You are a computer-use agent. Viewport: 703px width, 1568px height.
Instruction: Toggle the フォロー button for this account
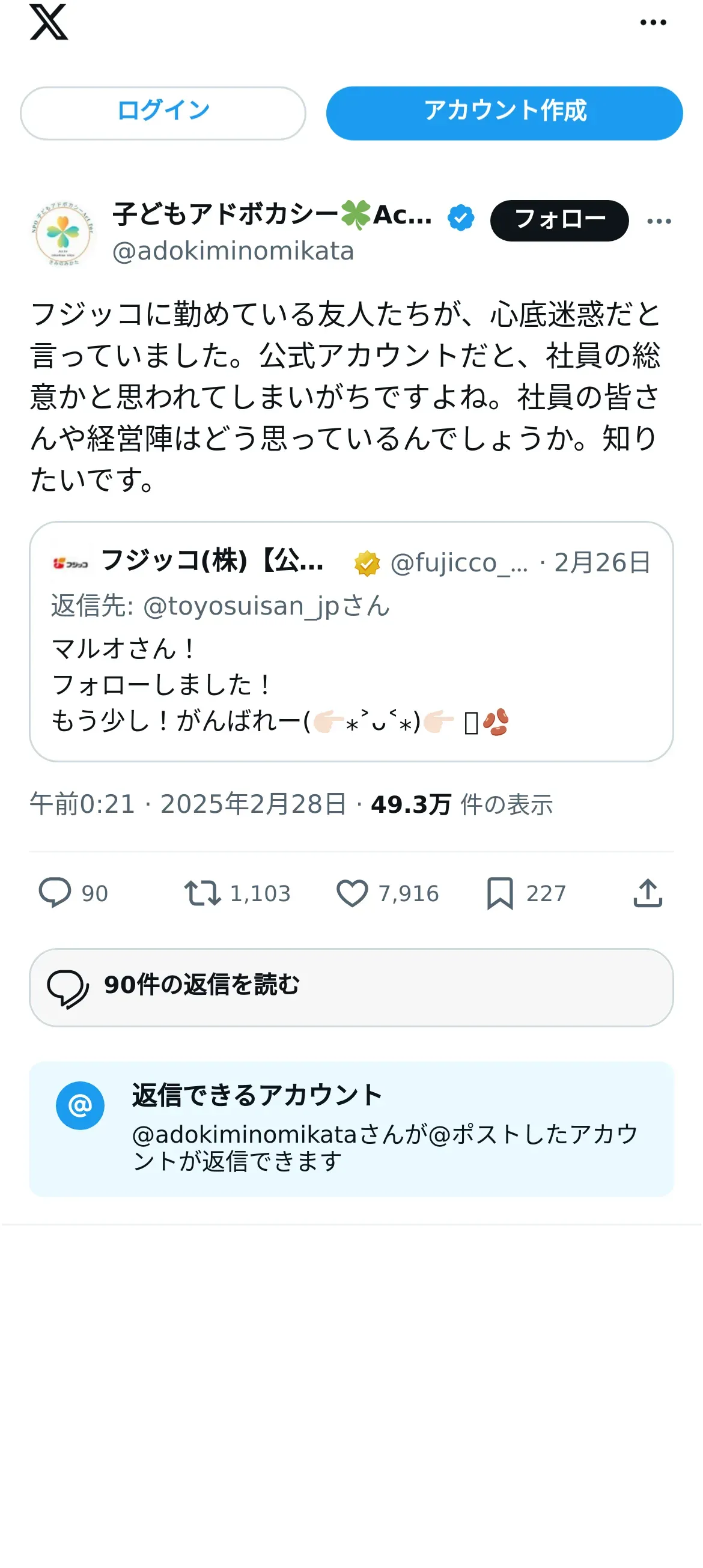tap(559, 220)
